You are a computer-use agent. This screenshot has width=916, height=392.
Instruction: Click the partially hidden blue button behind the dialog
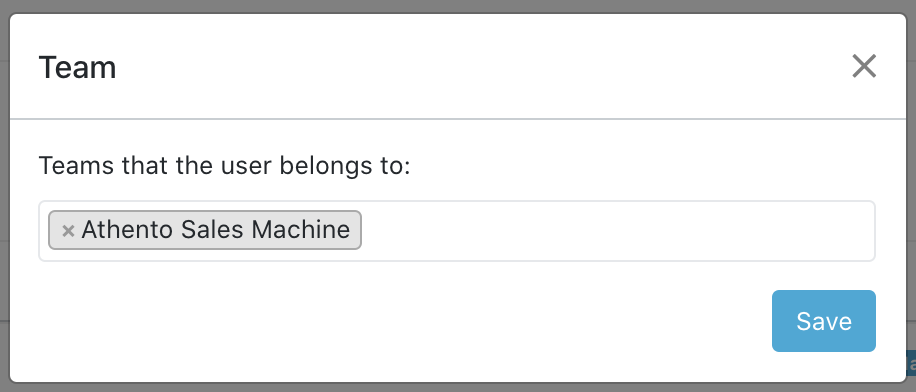[x=911, y=362]
